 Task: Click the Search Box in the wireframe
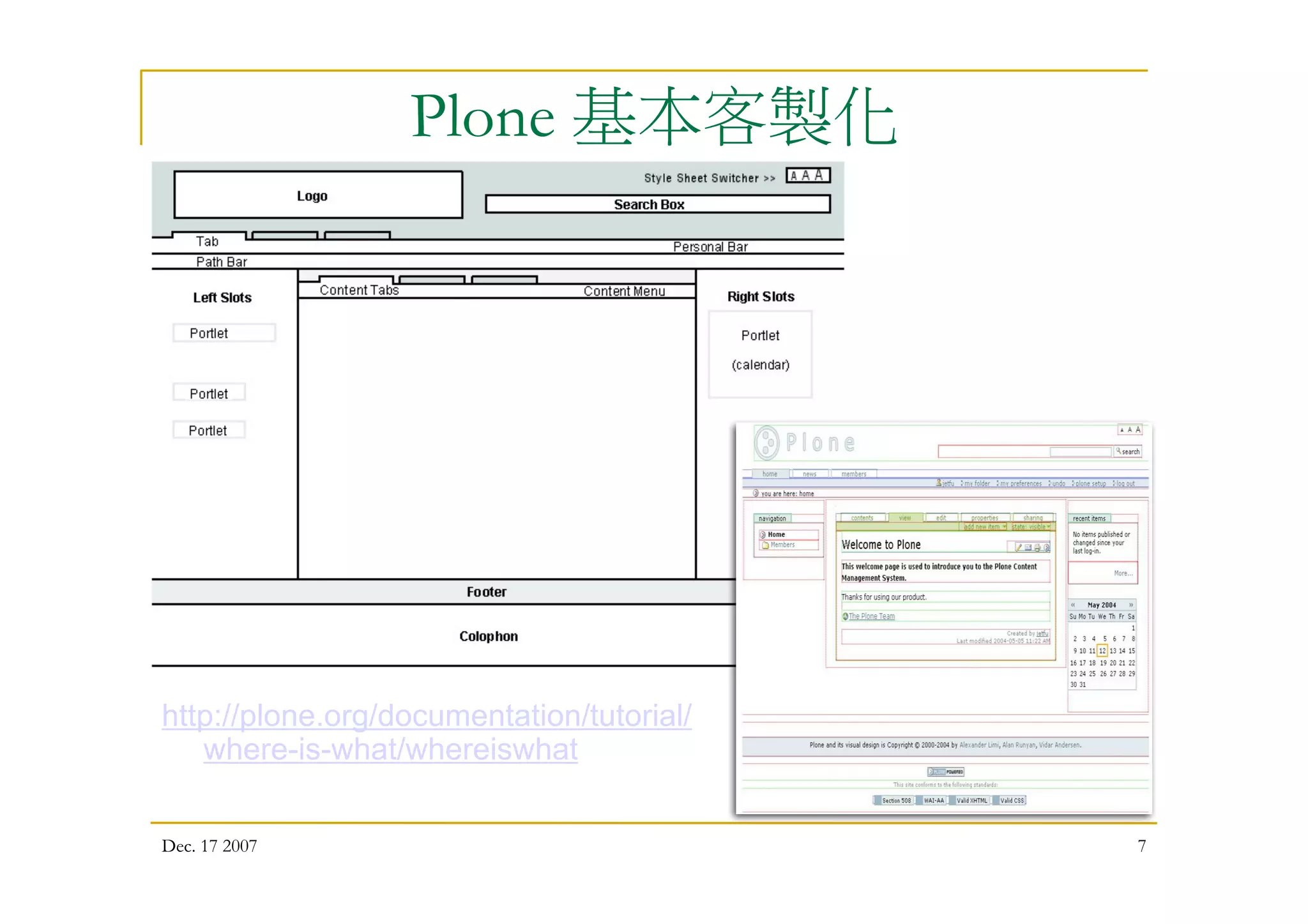(658, 204)
